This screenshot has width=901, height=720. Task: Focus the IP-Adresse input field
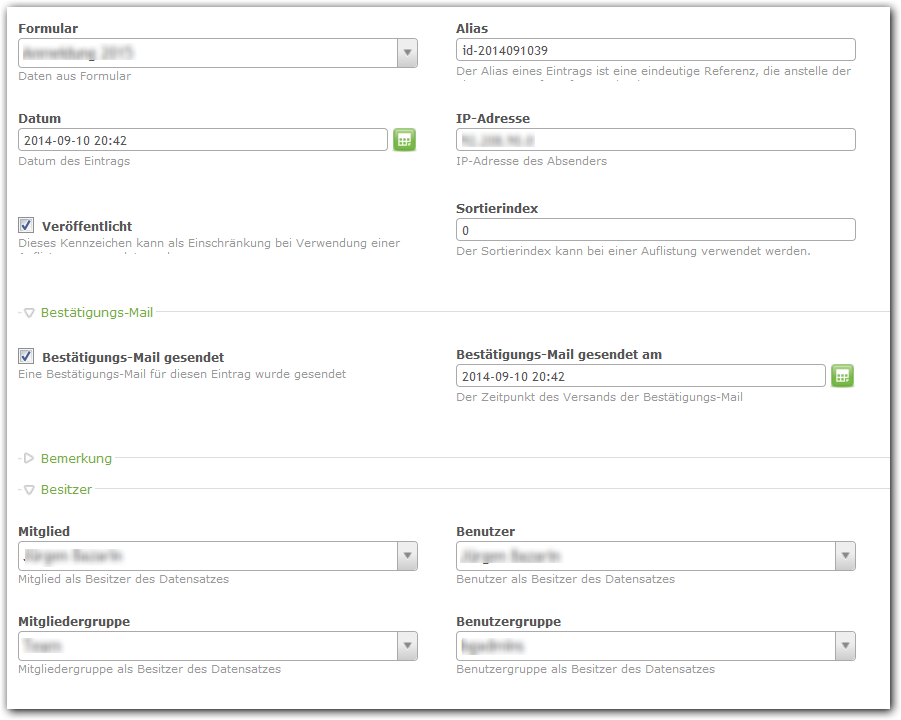tap(655, 140)
